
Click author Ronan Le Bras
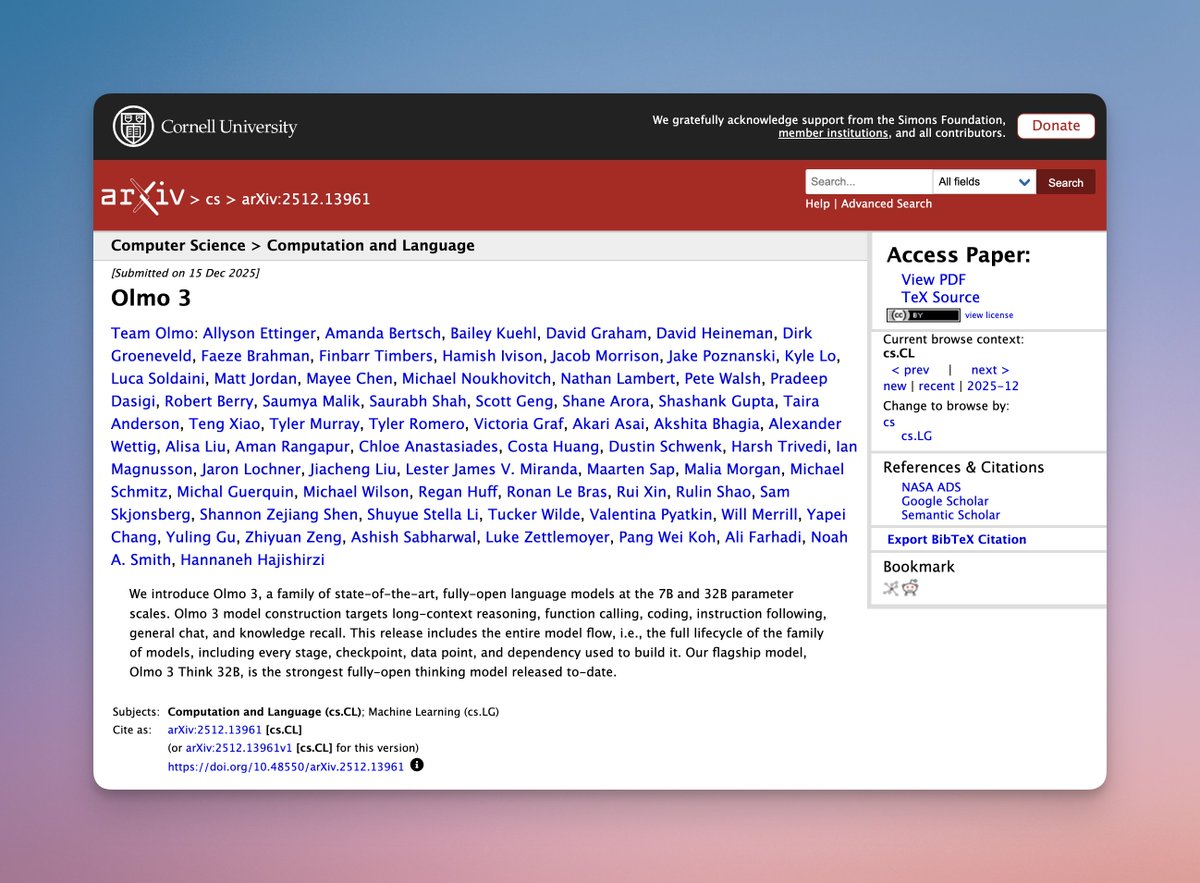click(x=556, y=492)
